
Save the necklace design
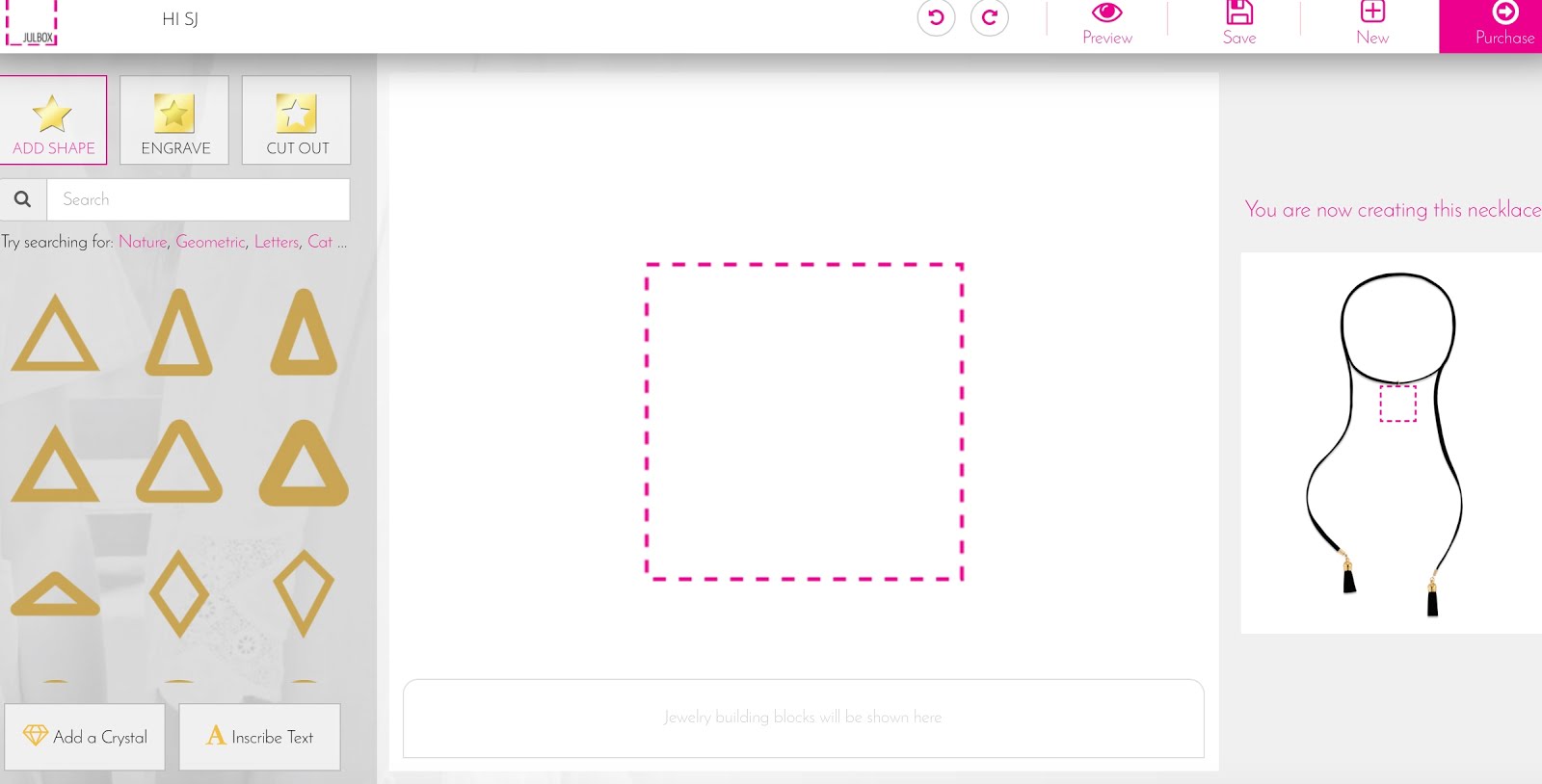[x=1239, y=24]
